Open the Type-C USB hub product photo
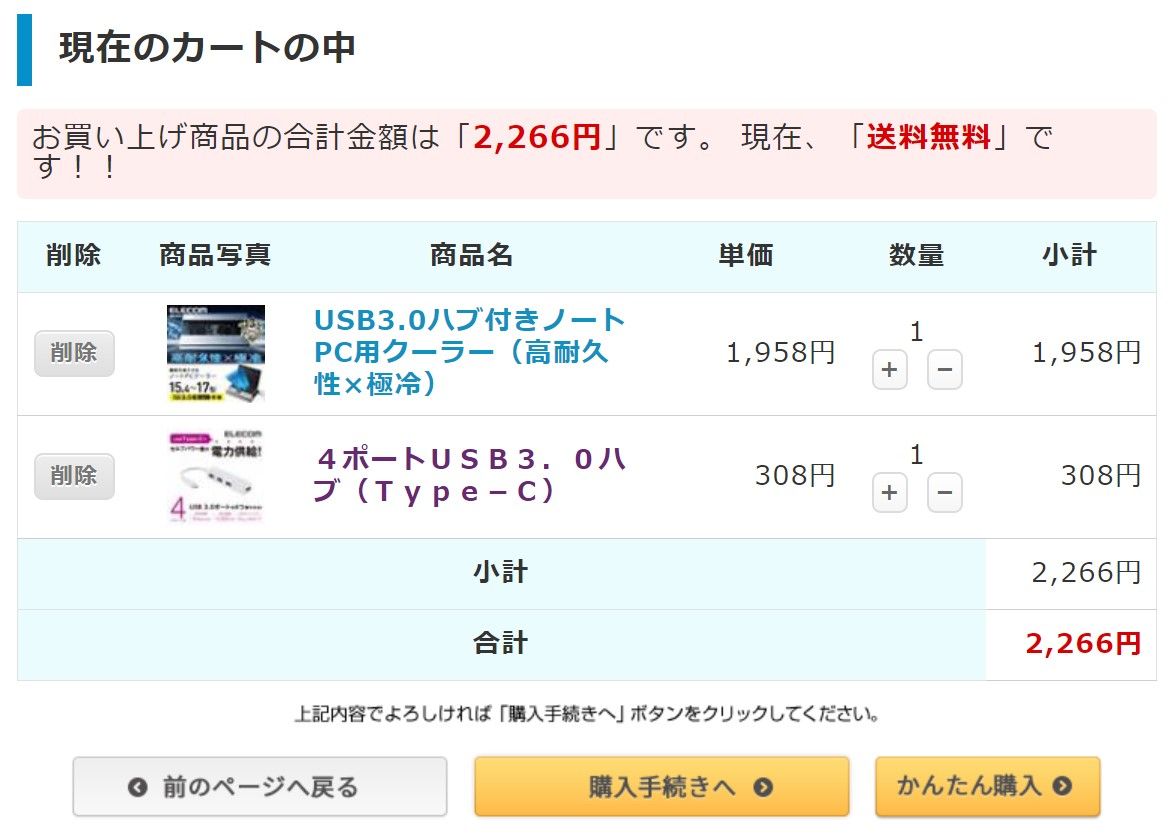Image resolution: width=1176 pixels, height=834 pixels. pyautogui.click(x=216, y=477)
